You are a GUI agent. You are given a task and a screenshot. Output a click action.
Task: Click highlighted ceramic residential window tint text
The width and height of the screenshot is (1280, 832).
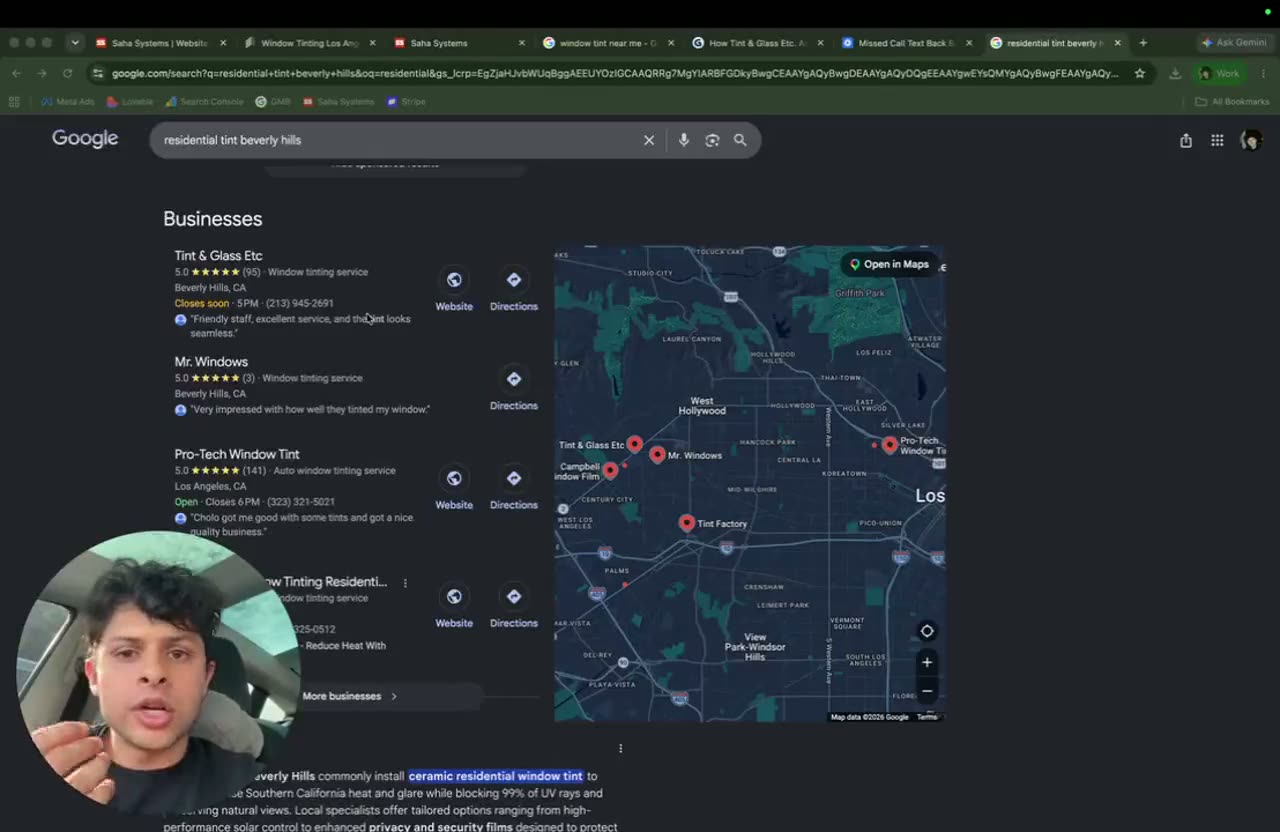(495, 776)
